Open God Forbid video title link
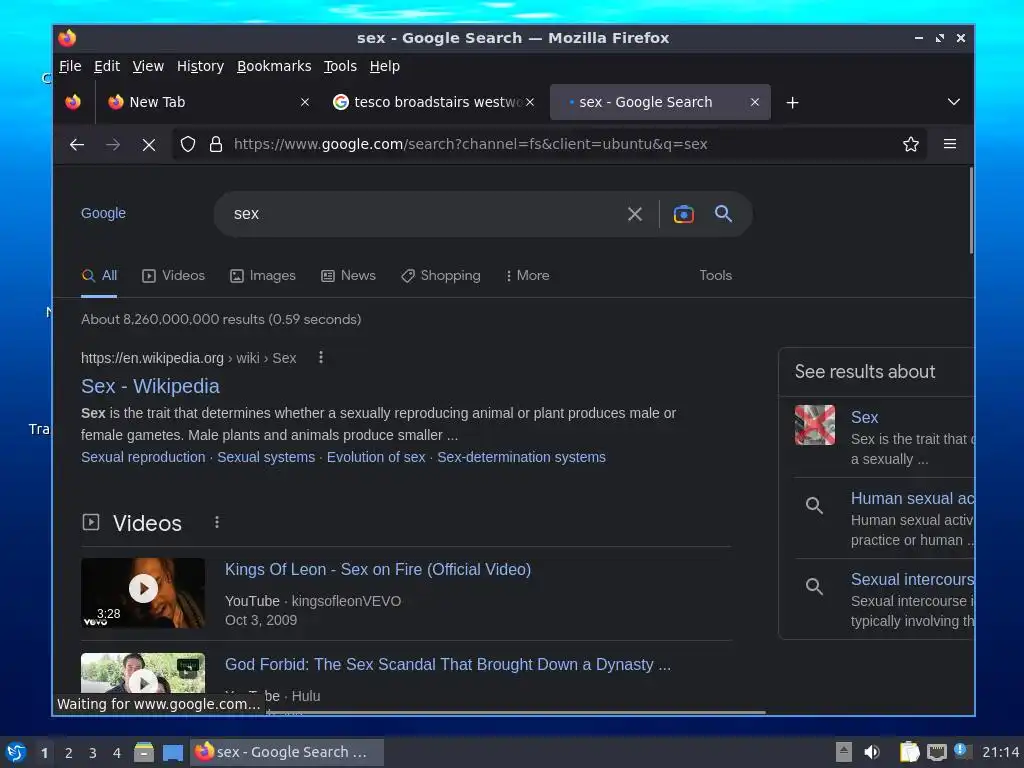Screen dimensions: 1024x768 [x=448, y=664]
